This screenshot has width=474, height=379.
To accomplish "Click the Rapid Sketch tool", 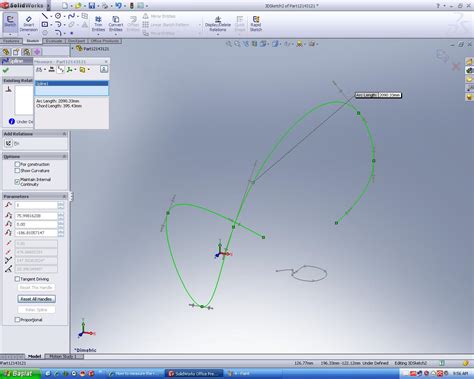I will coord(256,23).
